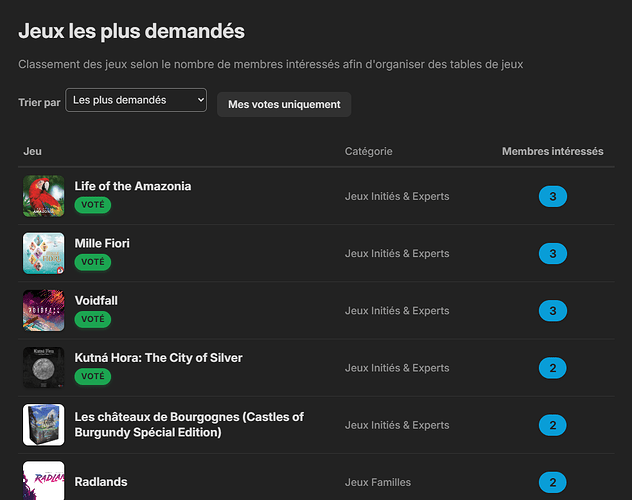Toggle VOTÉ badge under Mille Fiori

point(93,262)
